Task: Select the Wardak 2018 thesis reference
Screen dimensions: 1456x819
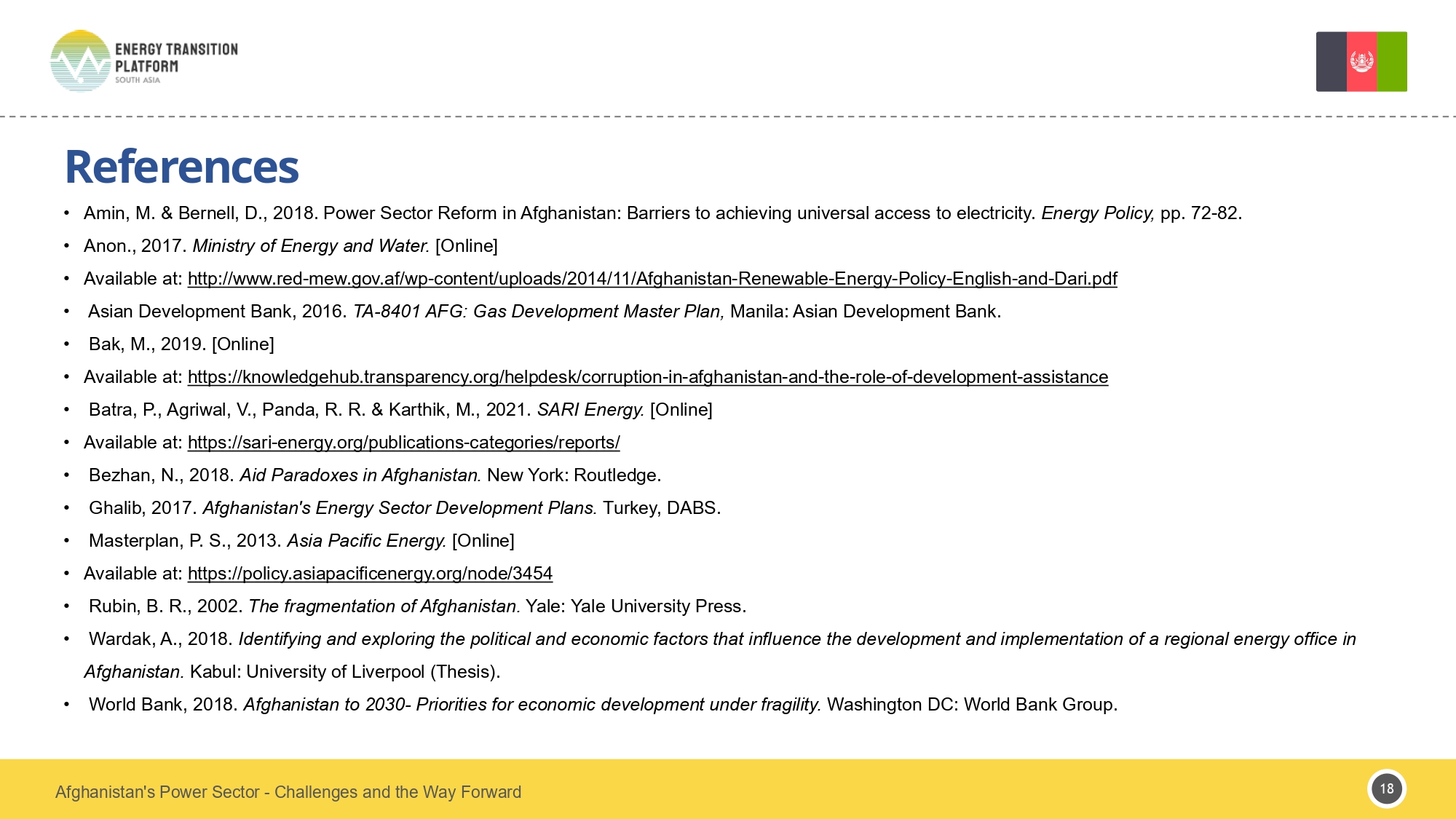Action: click(721, 639)
